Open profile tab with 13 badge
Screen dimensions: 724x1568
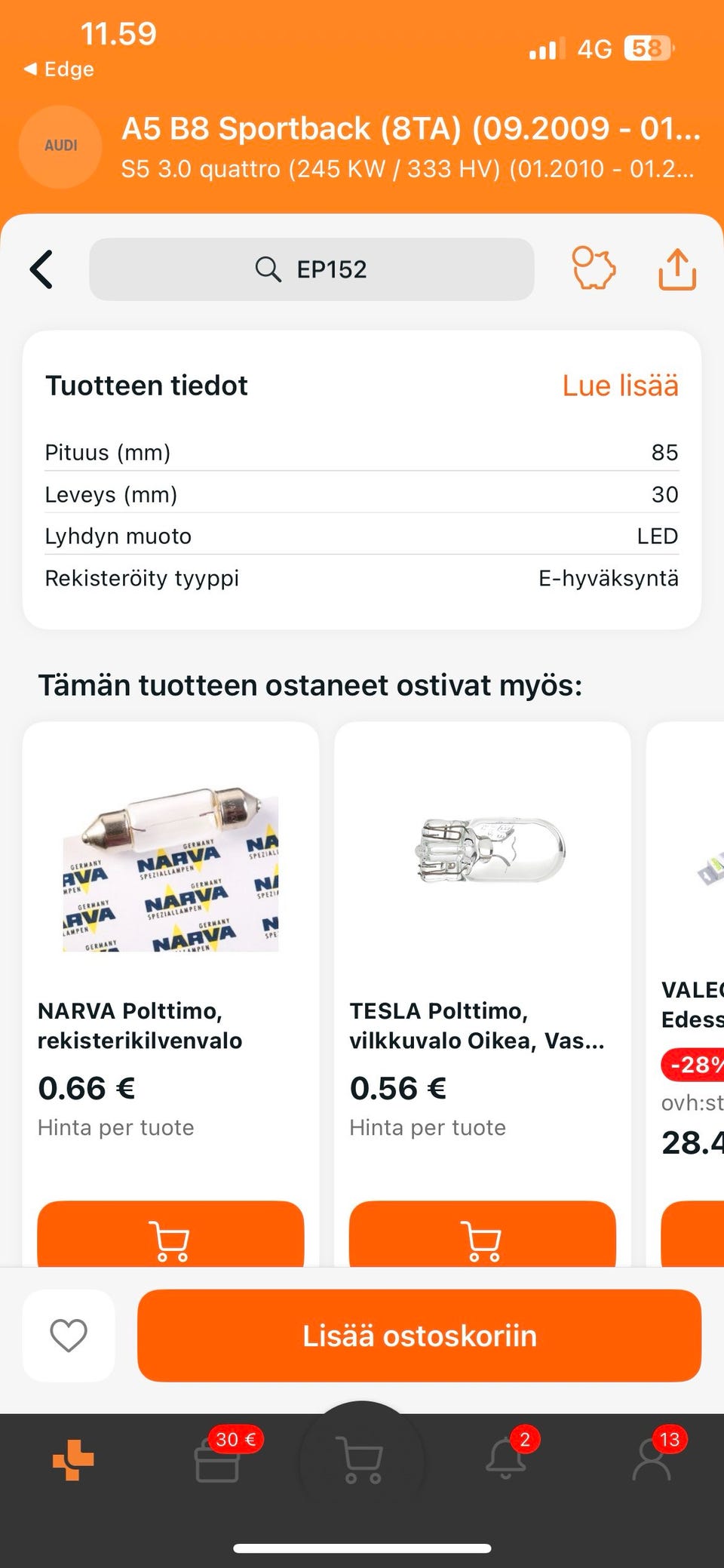click(652, 1459)
